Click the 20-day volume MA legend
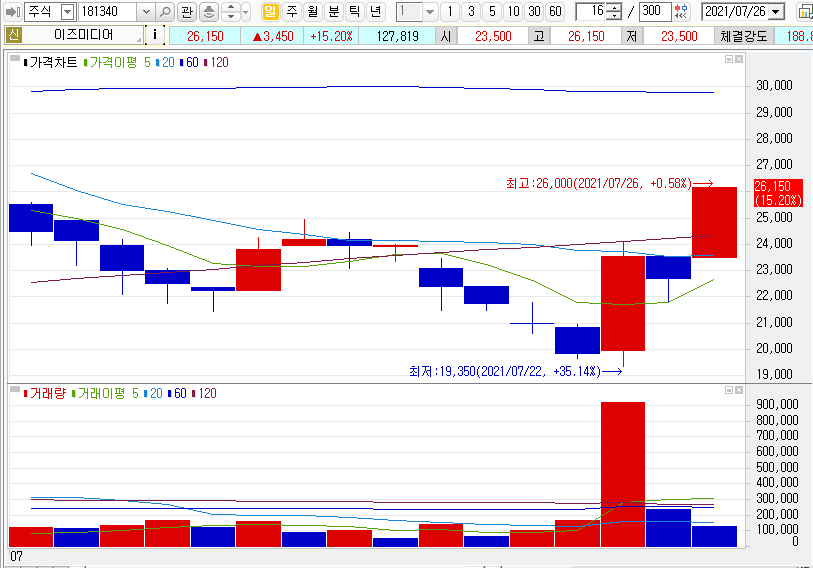Screen dimensions: 813x568 coord(153,393)
